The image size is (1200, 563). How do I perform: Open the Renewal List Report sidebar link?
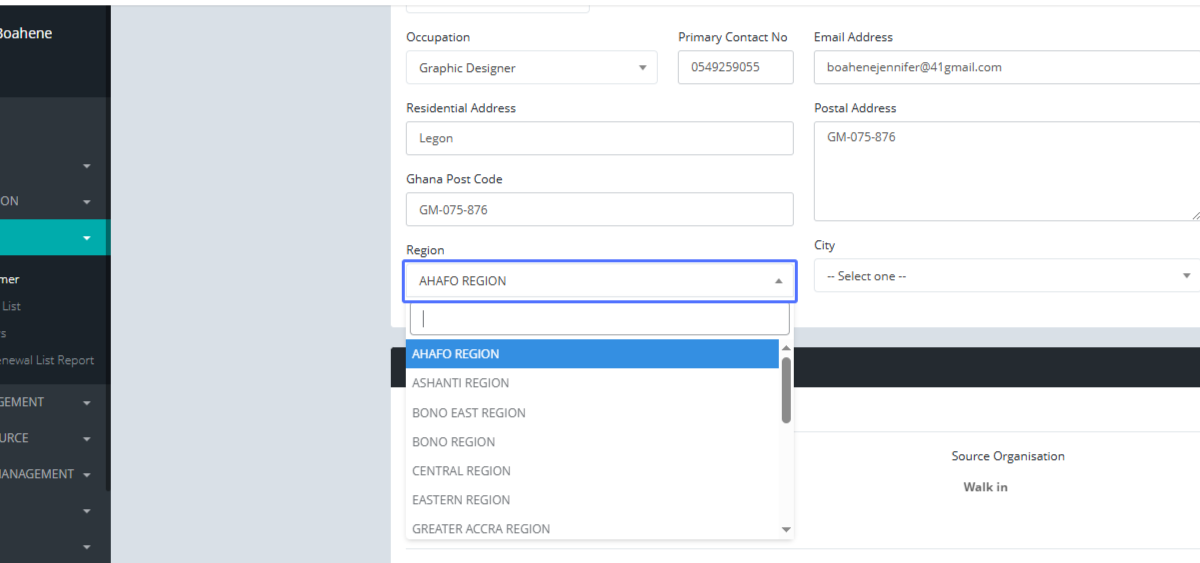47,360
